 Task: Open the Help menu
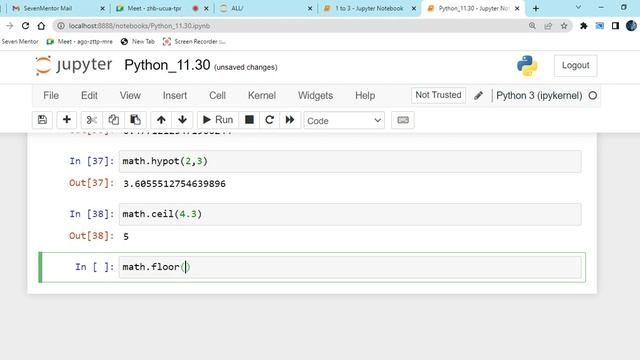pyautogui.click(x=365, y=96)
